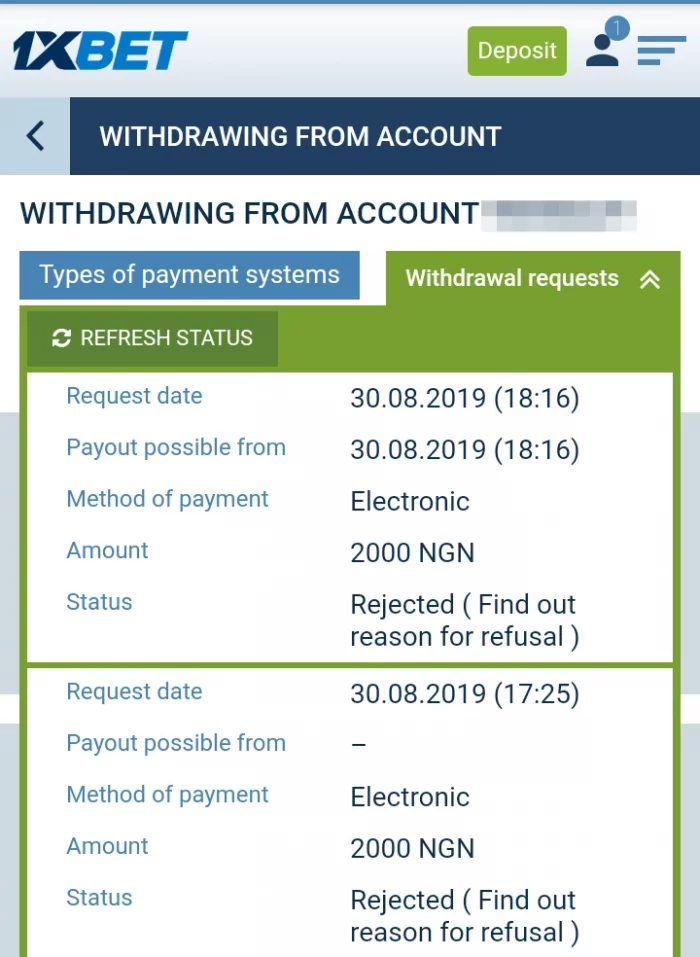Select the 2000 NGN amount of first request
The image size is (700, 957).
tap(412, 553)
